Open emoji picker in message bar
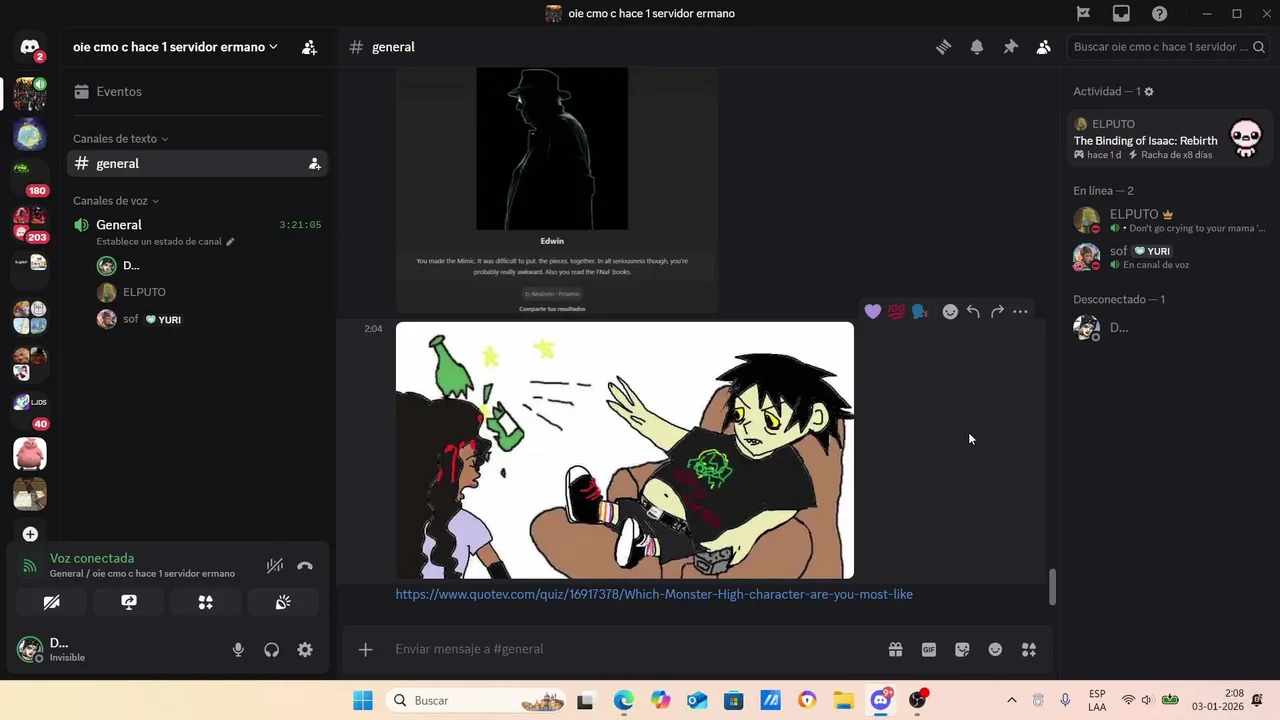The width and height of the screenshot is (1280, 720). click(x=995, y=649)
